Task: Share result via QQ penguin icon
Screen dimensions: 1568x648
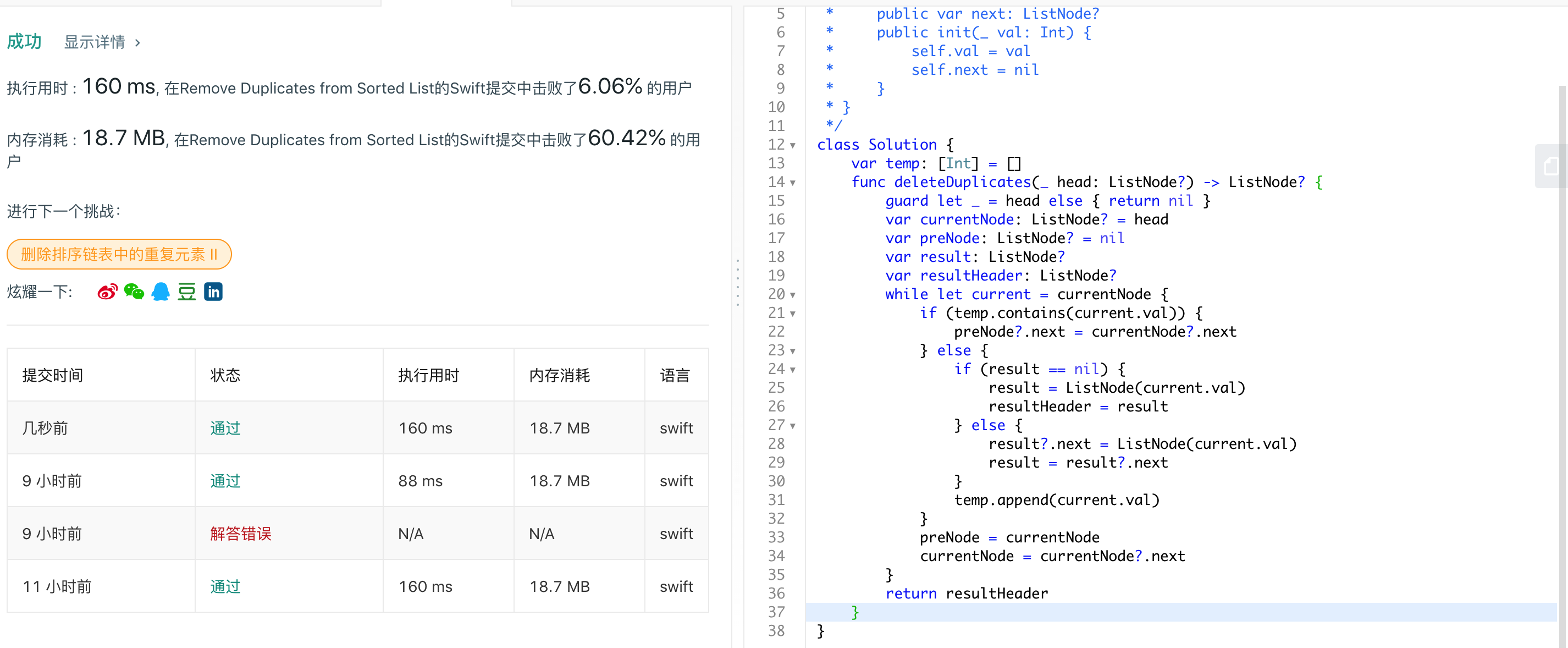Action: 161,292
